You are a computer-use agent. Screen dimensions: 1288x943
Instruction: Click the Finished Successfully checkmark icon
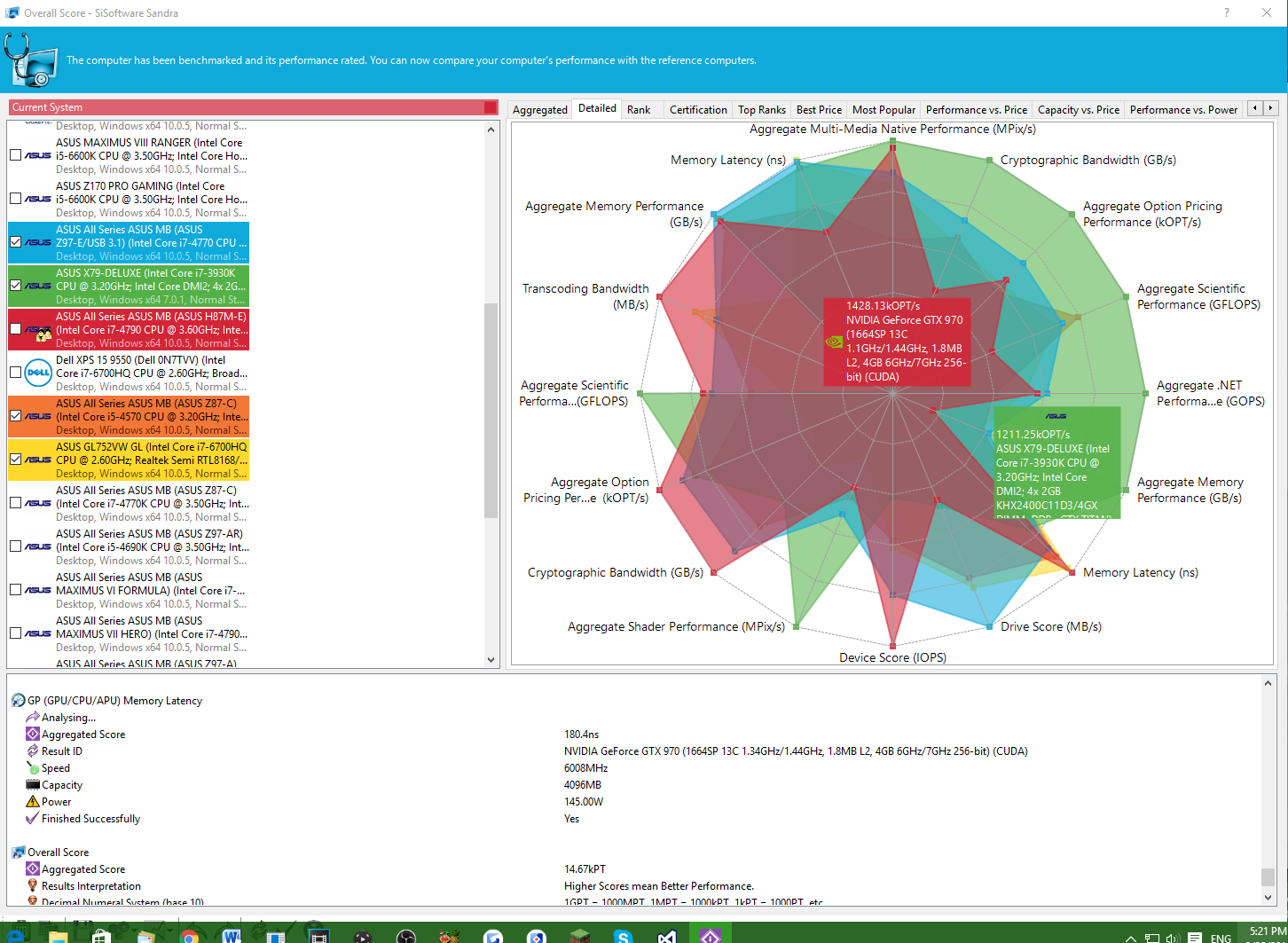(33, 818)
